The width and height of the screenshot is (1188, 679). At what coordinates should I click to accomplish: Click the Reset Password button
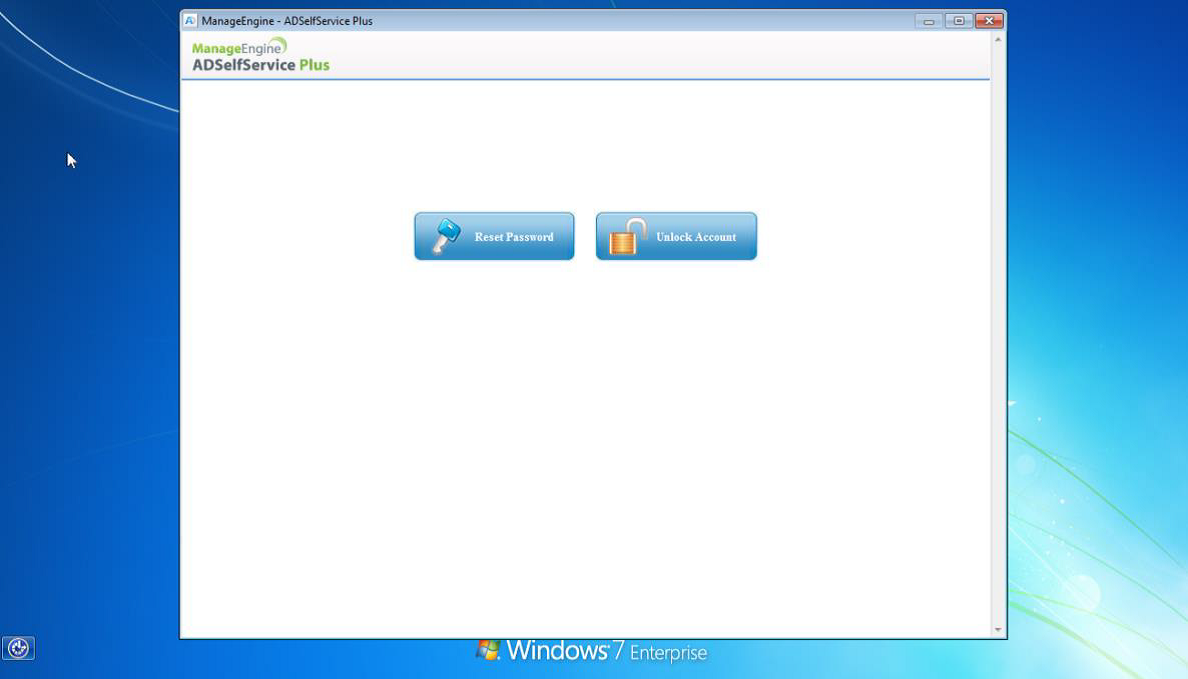[x=494, y=236]
